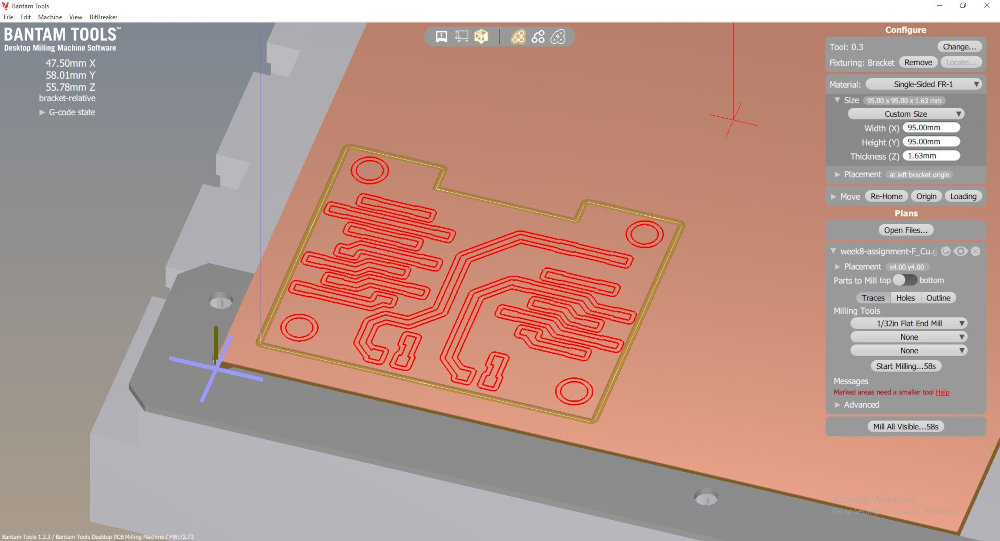Open the View menu

pos(75,17)
